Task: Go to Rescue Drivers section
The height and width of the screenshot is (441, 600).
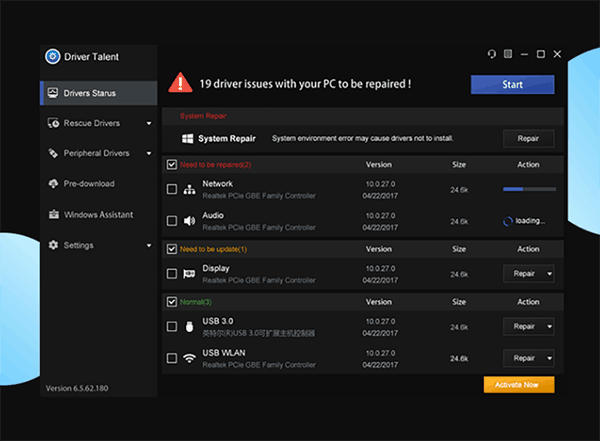Action: (x=99, y=123)
